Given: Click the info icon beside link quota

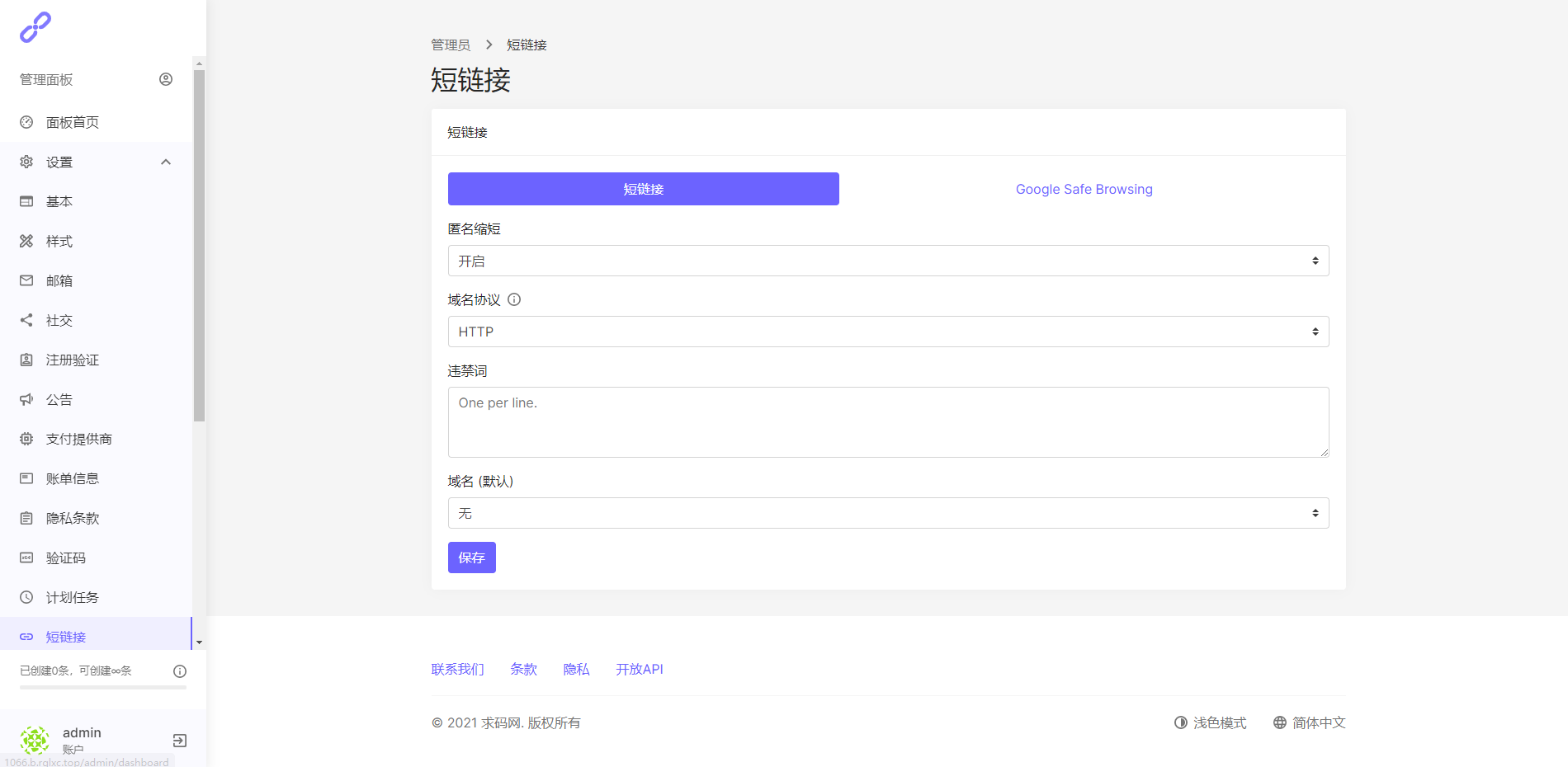Looking at the screenshot, I should (x=179, y=671).
